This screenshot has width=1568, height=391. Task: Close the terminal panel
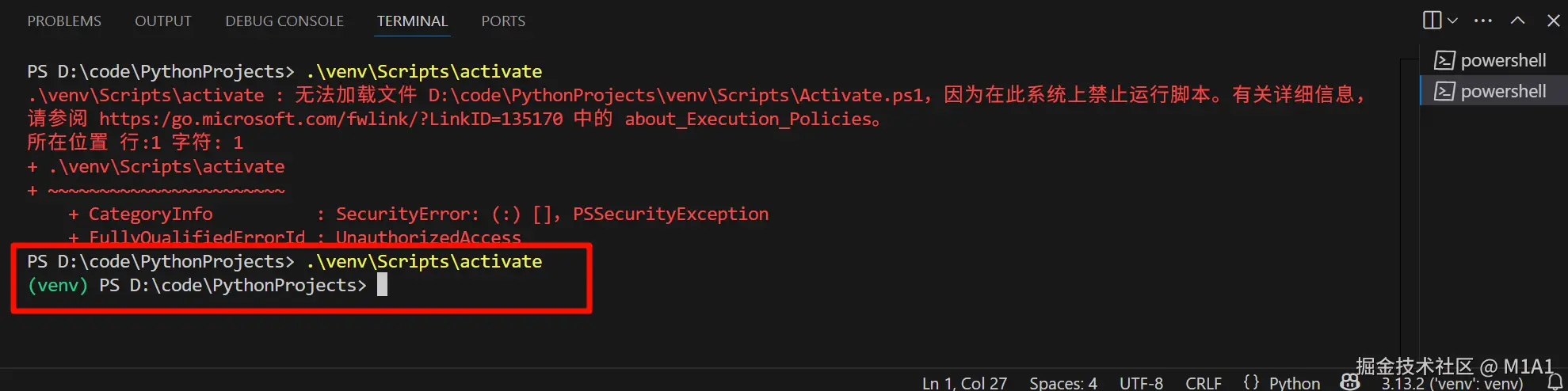(1553, 21)
